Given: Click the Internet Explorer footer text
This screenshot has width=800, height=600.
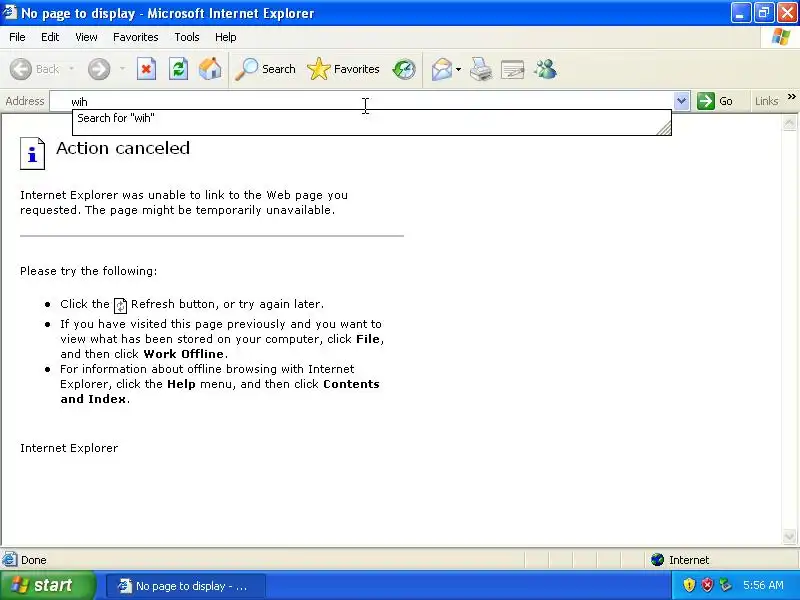Looking at the screenshot, I should coord(69,448).
